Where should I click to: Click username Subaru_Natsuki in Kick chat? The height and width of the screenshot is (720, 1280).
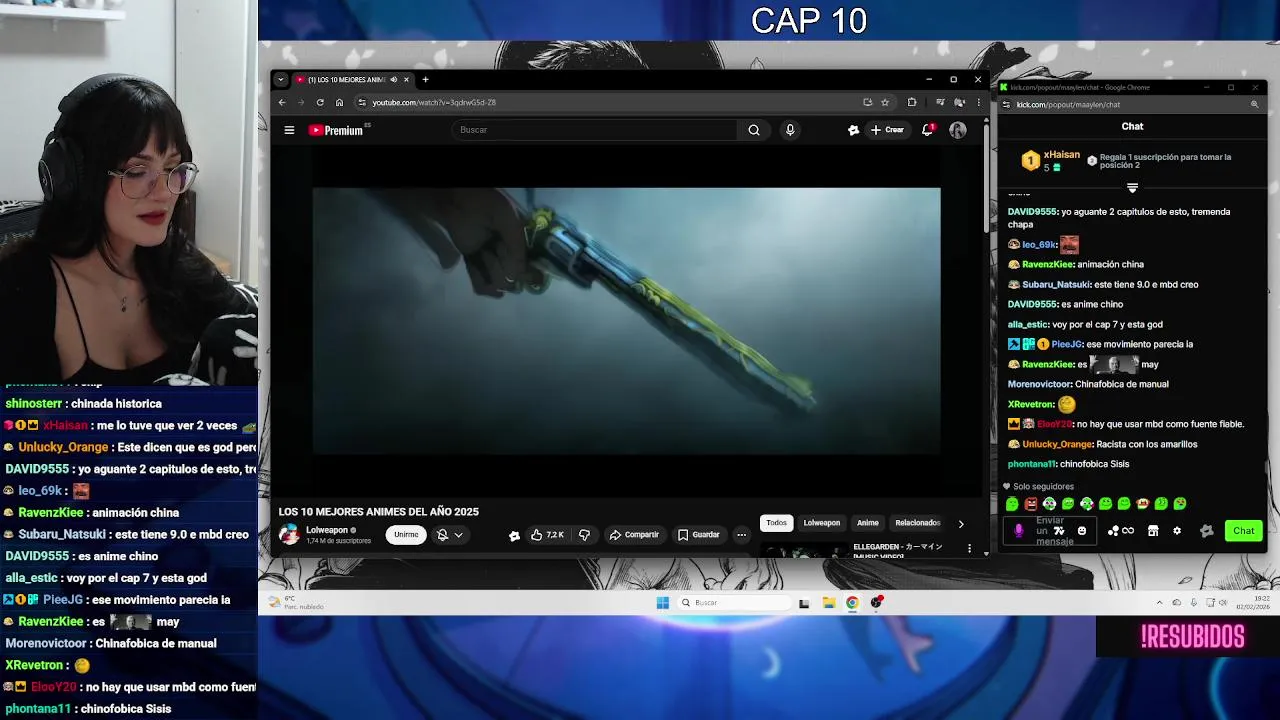coord(1056,284)
